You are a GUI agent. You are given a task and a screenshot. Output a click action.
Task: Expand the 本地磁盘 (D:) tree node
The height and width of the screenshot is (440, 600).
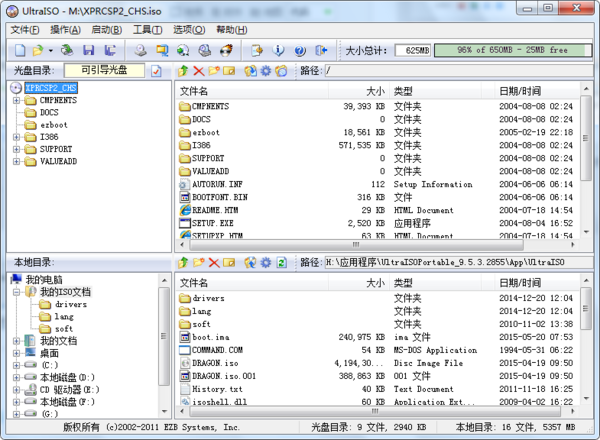click(x=16, y=378)
